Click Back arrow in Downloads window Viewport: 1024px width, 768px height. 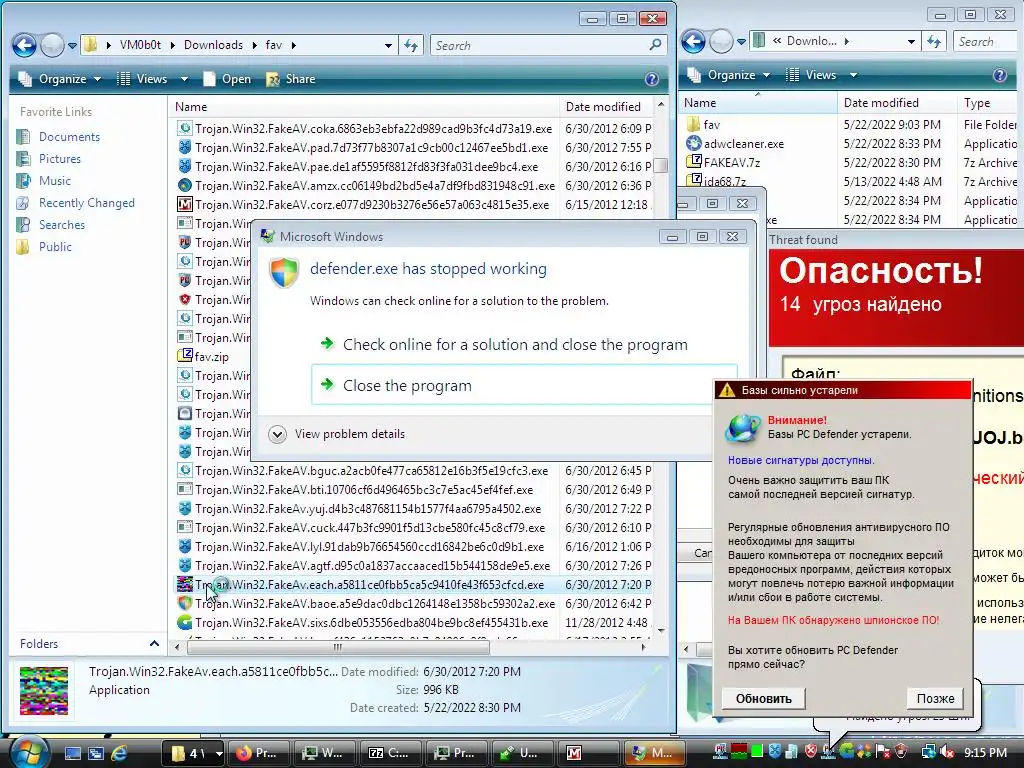coord(694,42)
